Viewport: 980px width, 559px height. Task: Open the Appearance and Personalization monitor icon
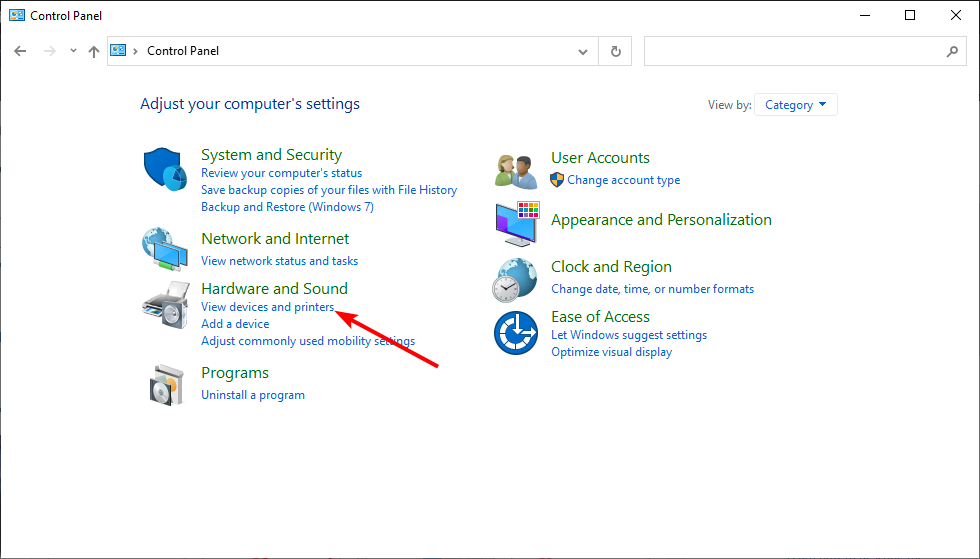[x=516, y=223]
